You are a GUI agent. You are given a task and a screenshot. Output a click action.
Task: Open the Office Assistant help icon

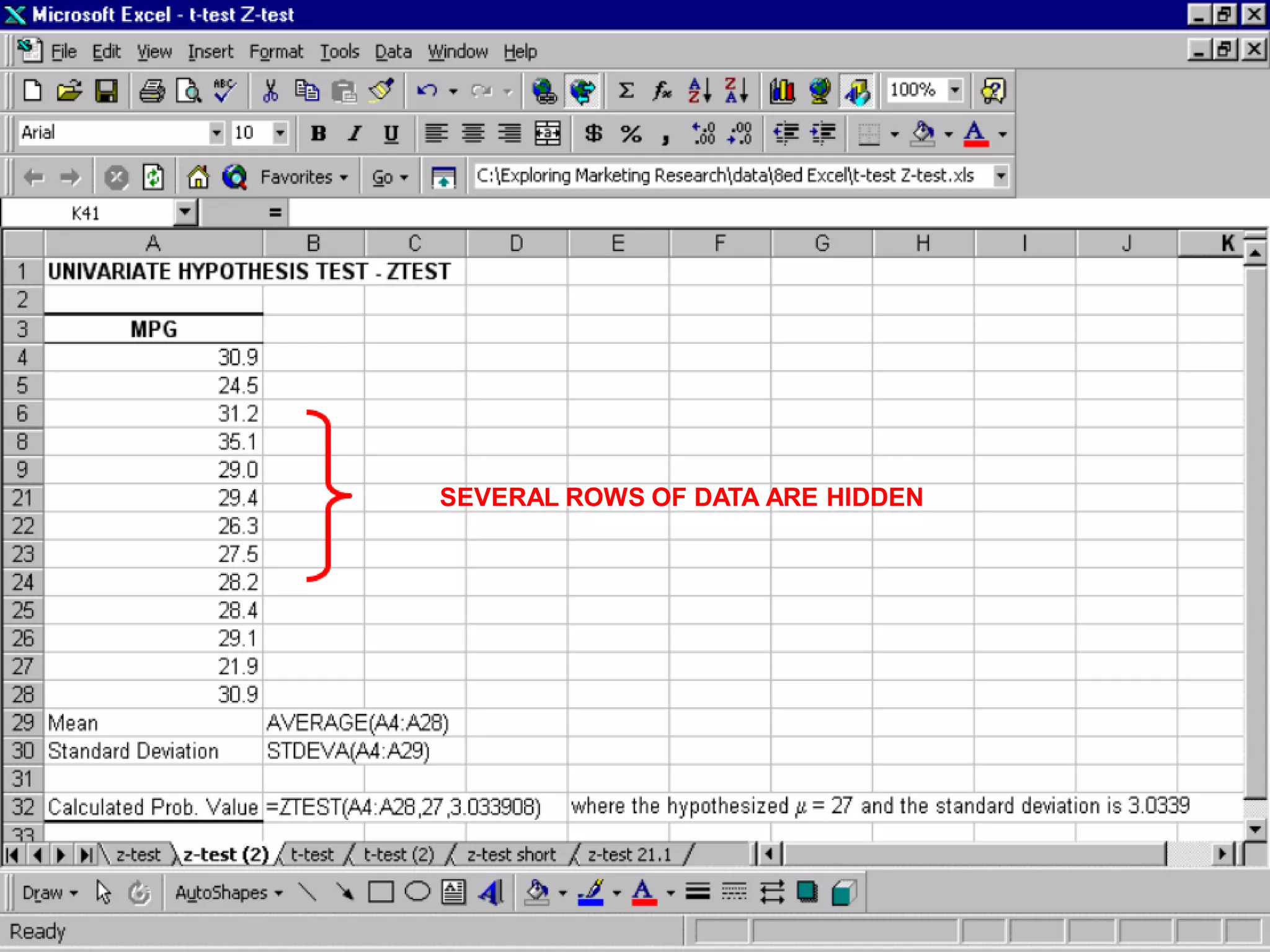(x=993, y=91)
